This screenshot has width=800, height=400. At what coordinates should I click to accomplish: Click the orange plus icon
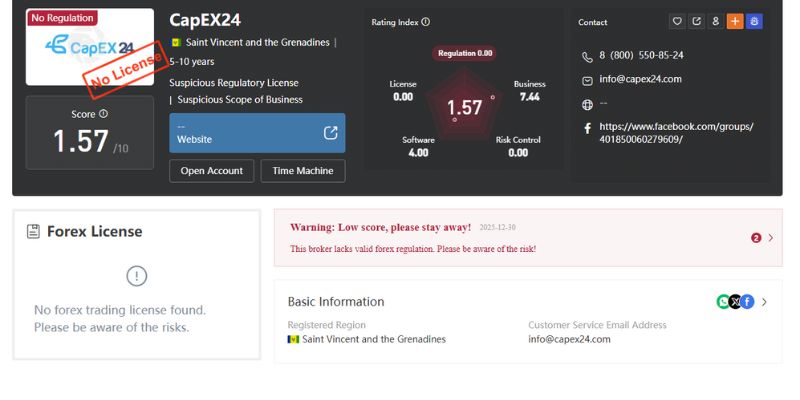coord(735,21)
